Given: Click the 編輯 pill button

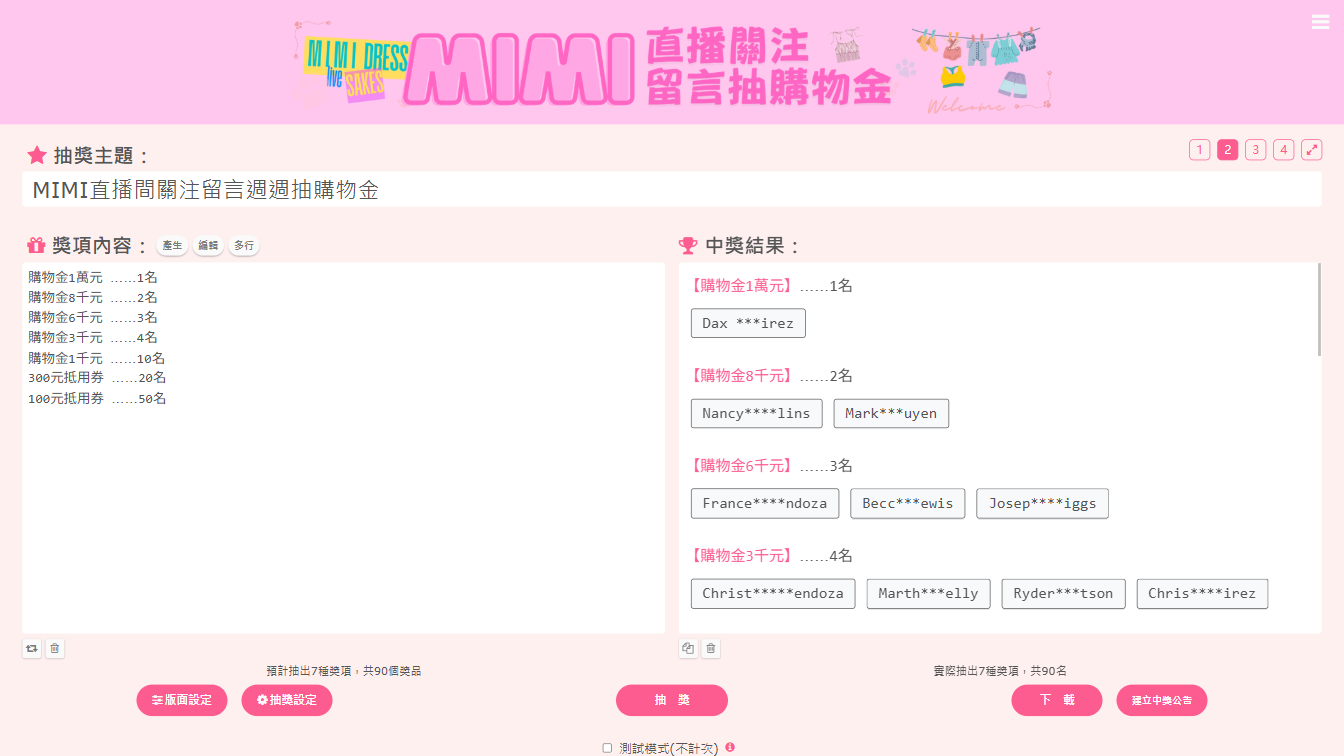Looking at the screenshot, I should coord(208,246).
